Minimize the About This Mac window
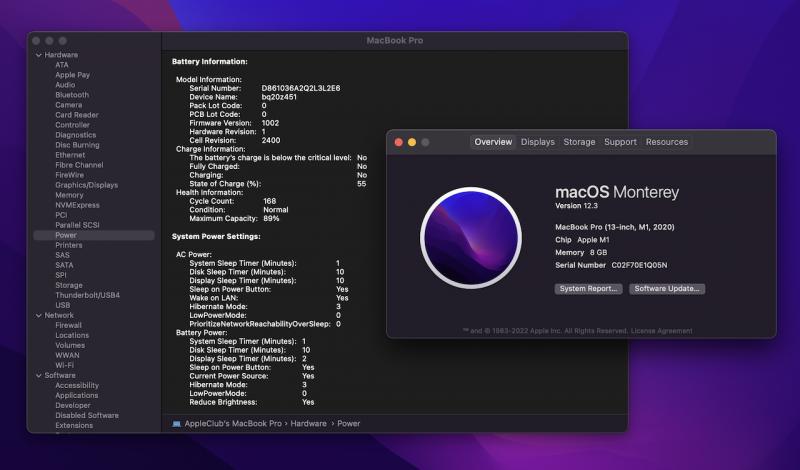 [411, 142]
